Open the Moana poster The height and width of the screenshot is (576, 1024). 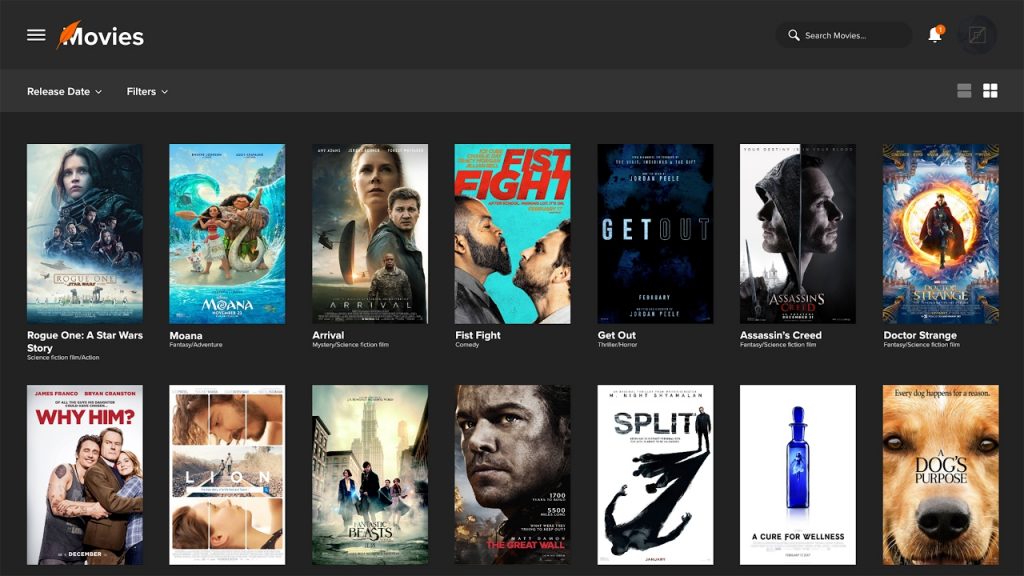point(227,234)
